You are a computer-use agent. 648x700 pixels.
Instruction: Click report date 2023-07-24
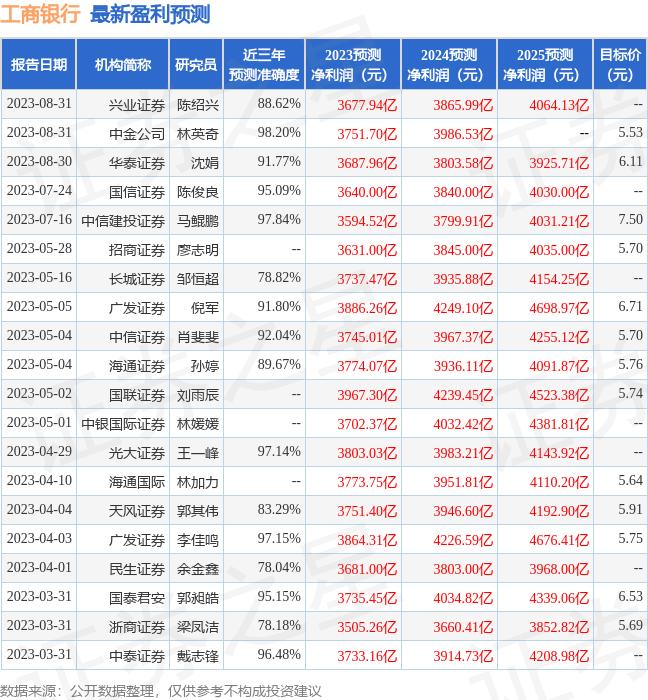(39, 191)
